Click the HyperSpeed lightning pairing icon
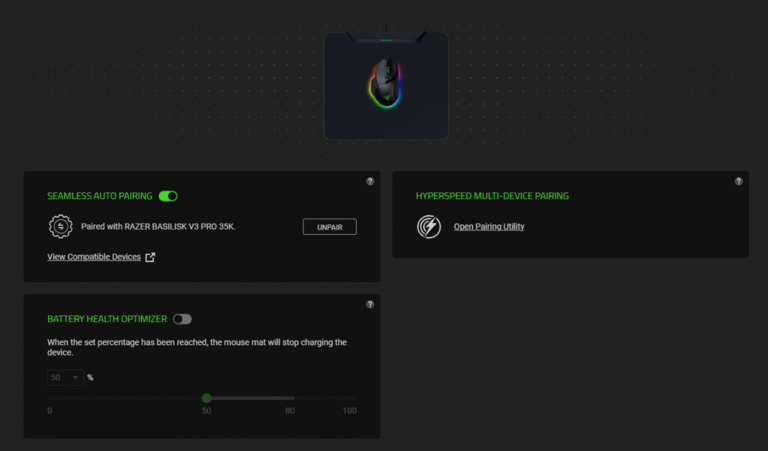The image size is (768, 451). pyautogui.click(x=429, y=226)
